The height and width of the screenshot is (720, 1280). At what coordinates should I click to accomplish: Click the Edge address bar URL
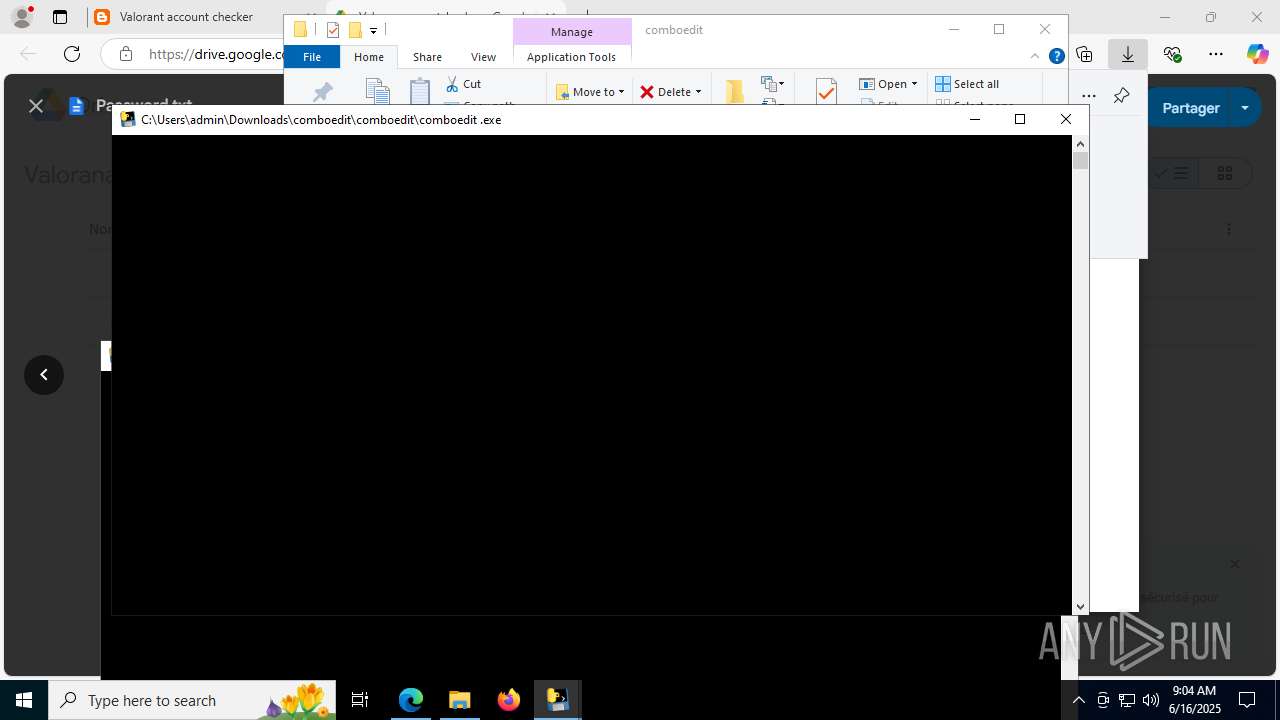click(216, 54)
